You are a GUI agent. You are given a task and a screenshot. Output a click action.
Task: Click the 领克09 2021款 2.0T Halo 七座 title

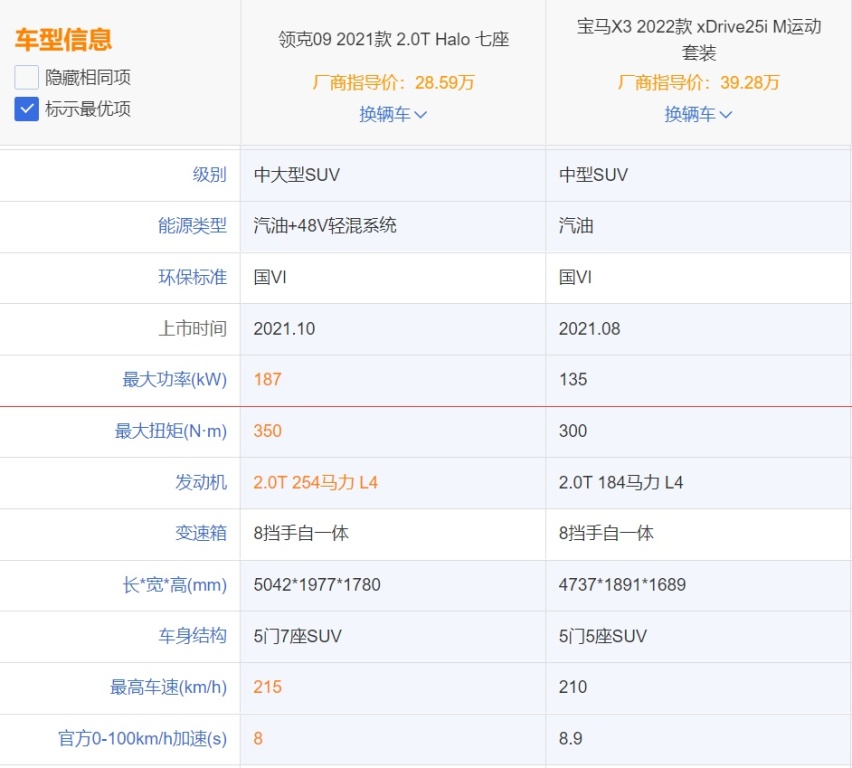click(x=393, y=39)
